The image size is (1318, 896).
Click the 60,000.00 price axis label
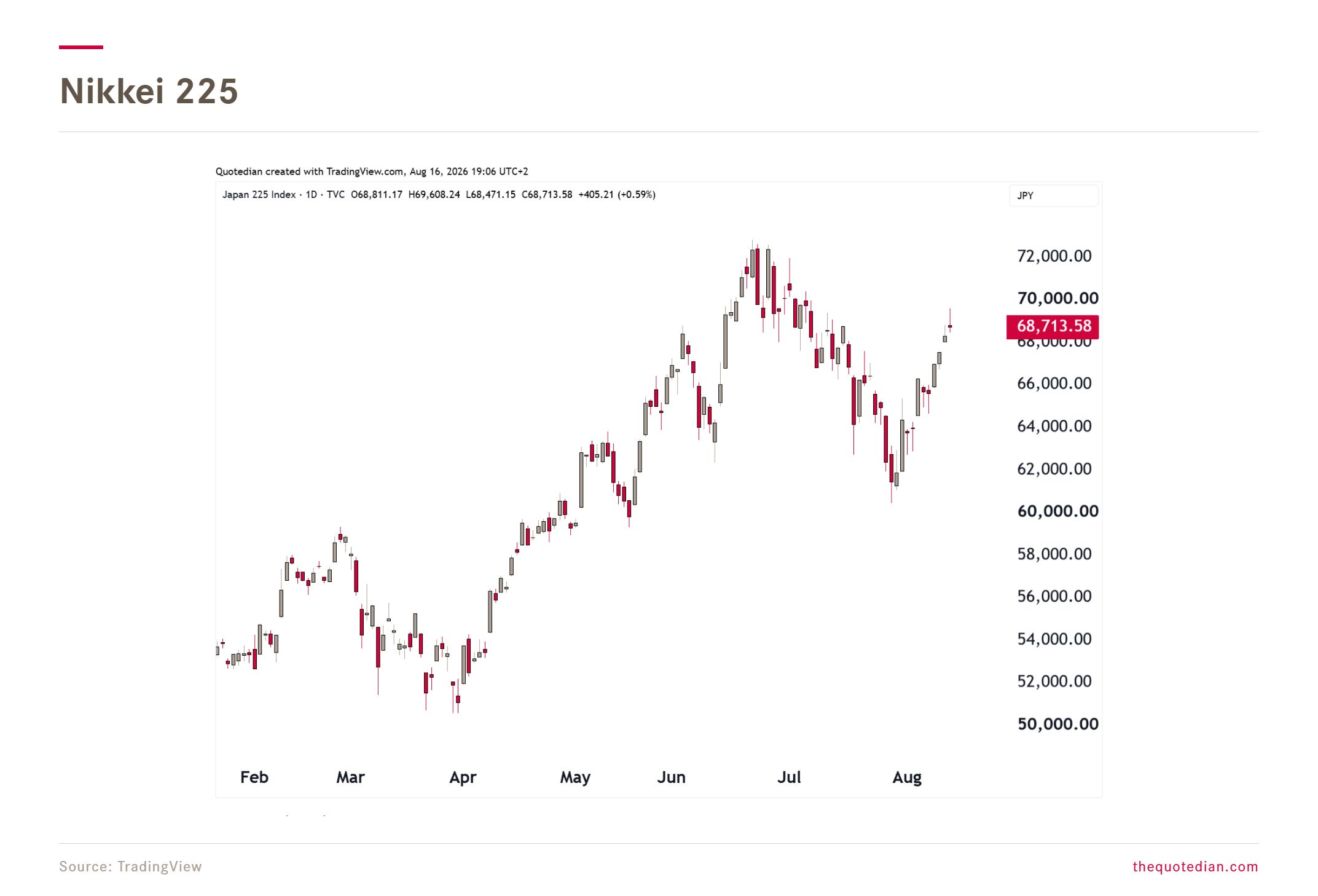pyautogui.click(x=1057, y=511)
